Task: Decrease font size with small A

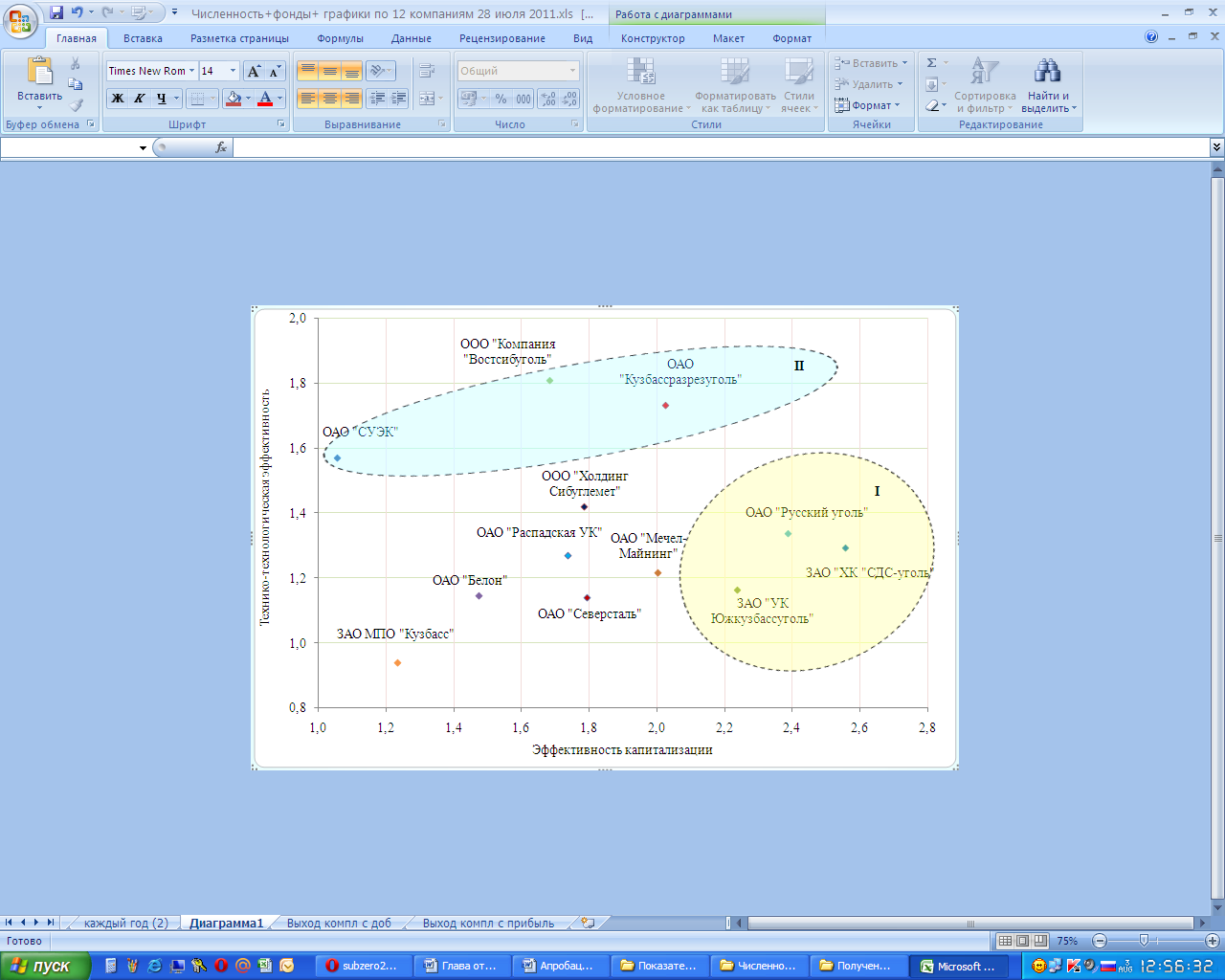Action: [x=275, y=71]
